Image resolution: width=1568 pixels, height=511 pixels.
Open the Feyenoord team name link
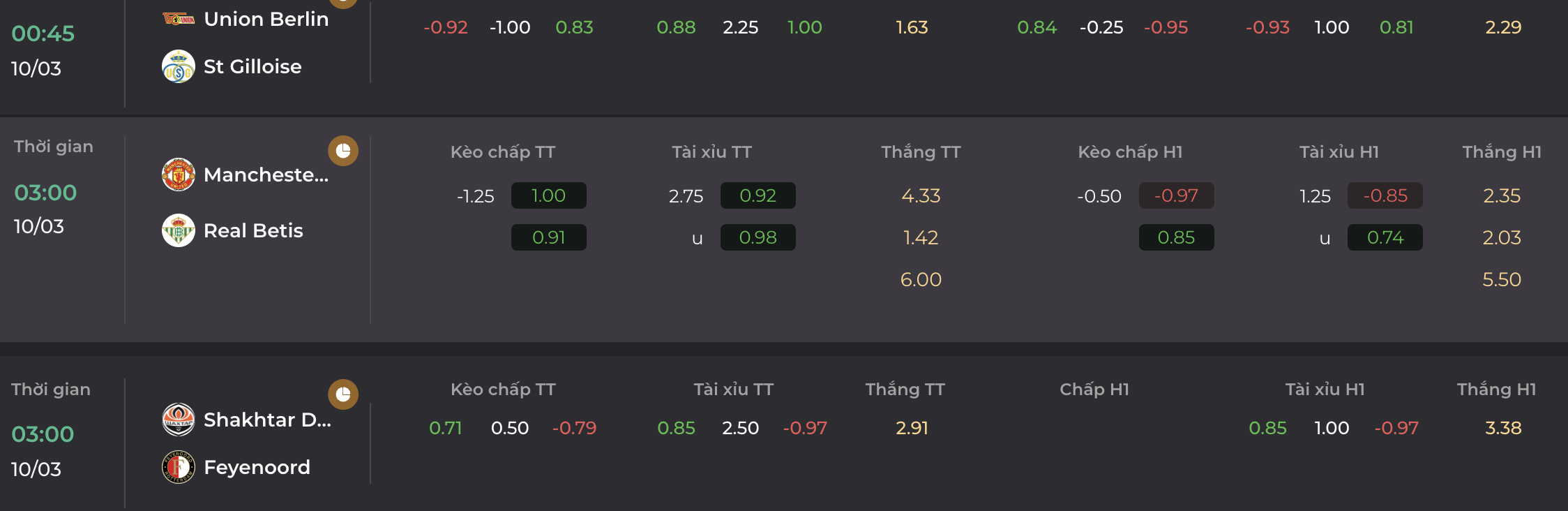(257, 467)
